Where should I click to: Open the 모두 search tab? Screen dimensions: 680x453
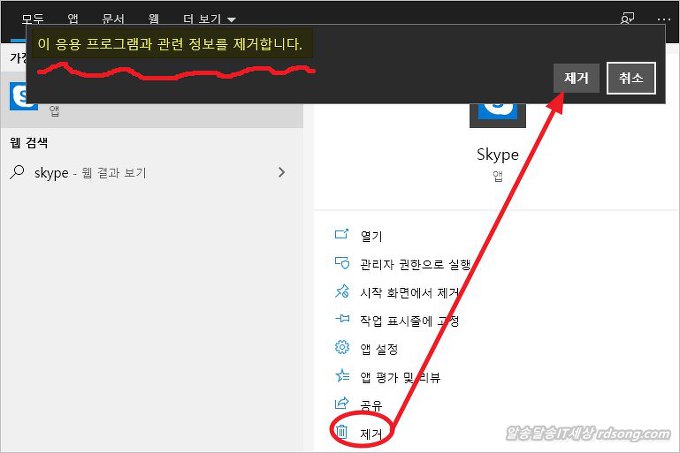(33, 19)
